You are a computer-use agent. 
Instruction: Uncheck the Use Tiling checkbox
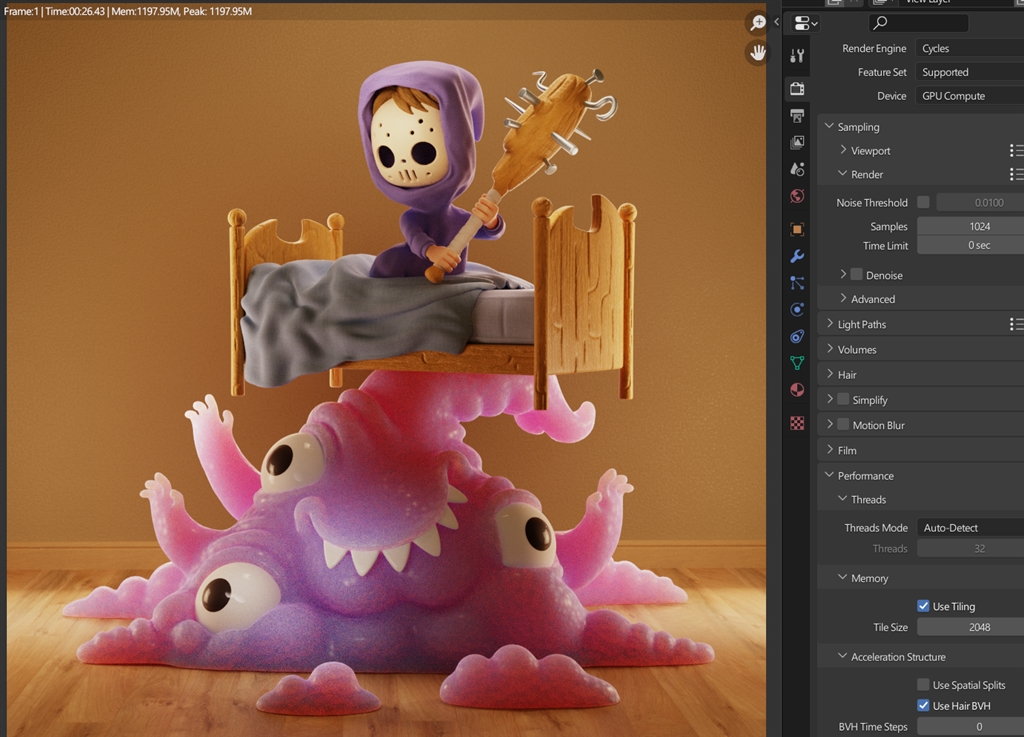tap(923, 606)
